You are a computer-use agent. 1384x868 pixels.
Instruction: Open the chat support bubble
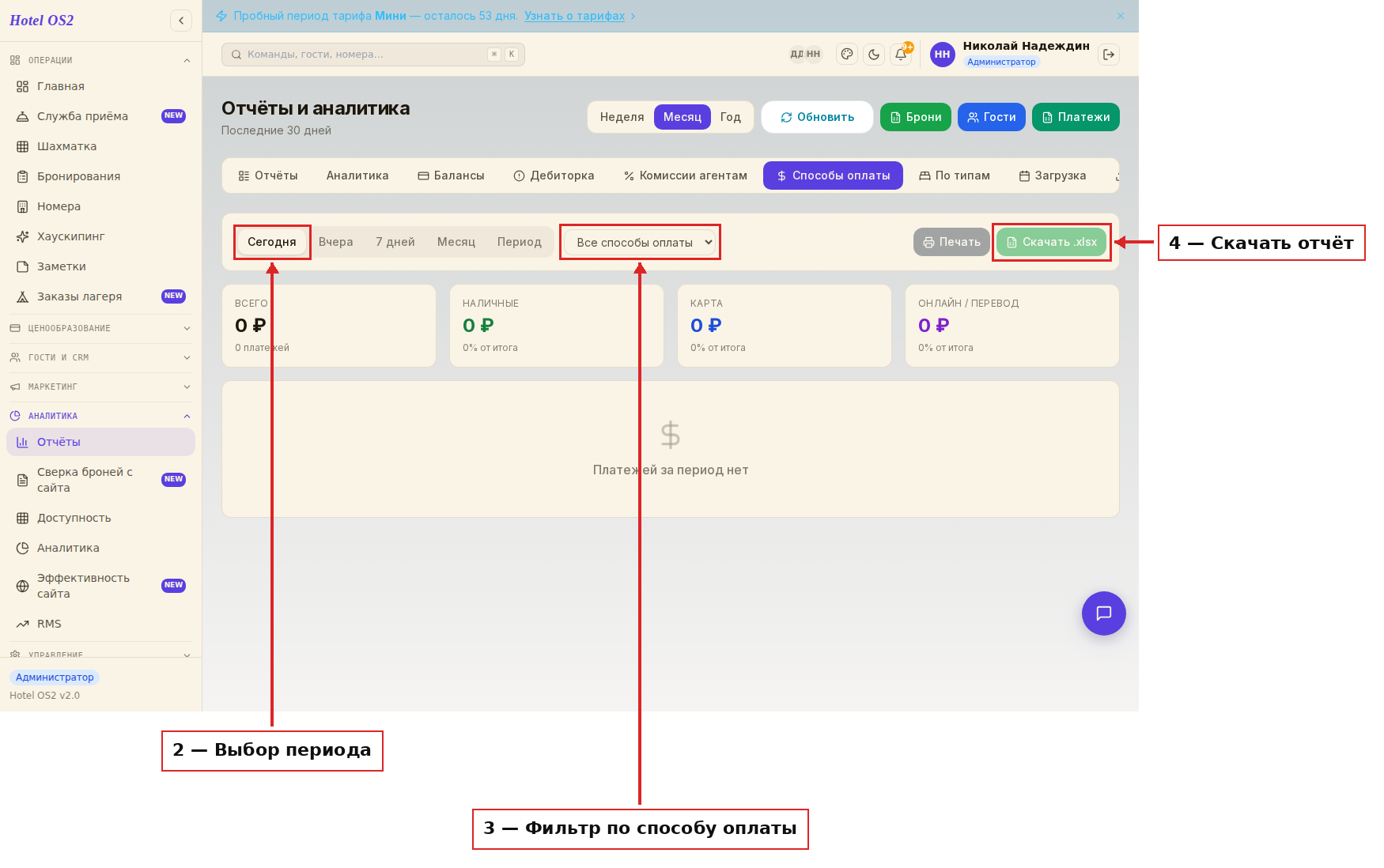[1104, 613]
